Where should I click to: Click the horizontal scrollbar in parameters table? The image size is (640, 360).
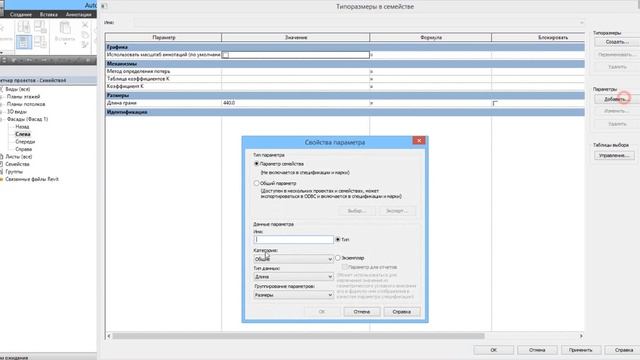point(298,336)
